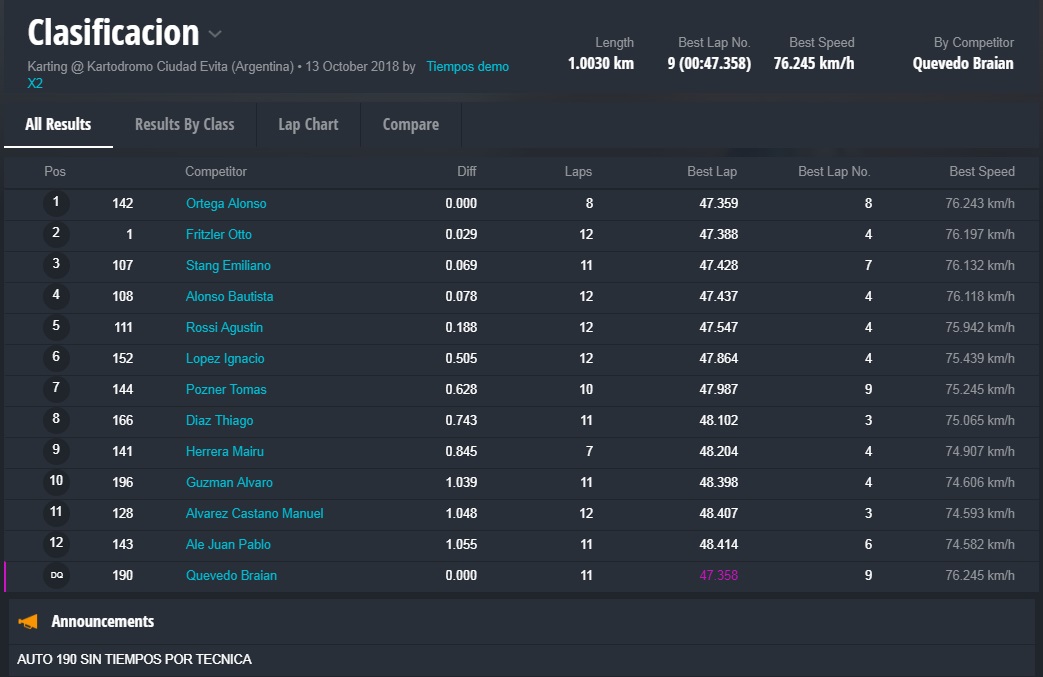The height and width of the screenshot is (677, 1043).
Task: Click the AUTO 190 SIN TIEMPOS announcement
Action: point(134,659)
